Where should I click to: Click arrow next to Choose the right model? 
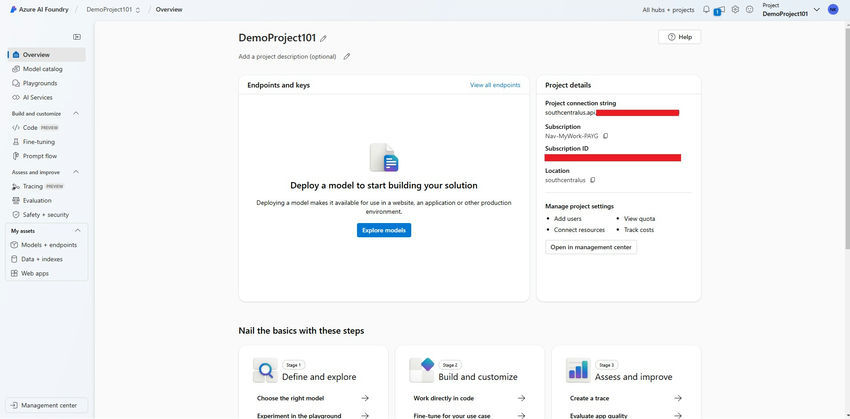(x=365, y=398)
